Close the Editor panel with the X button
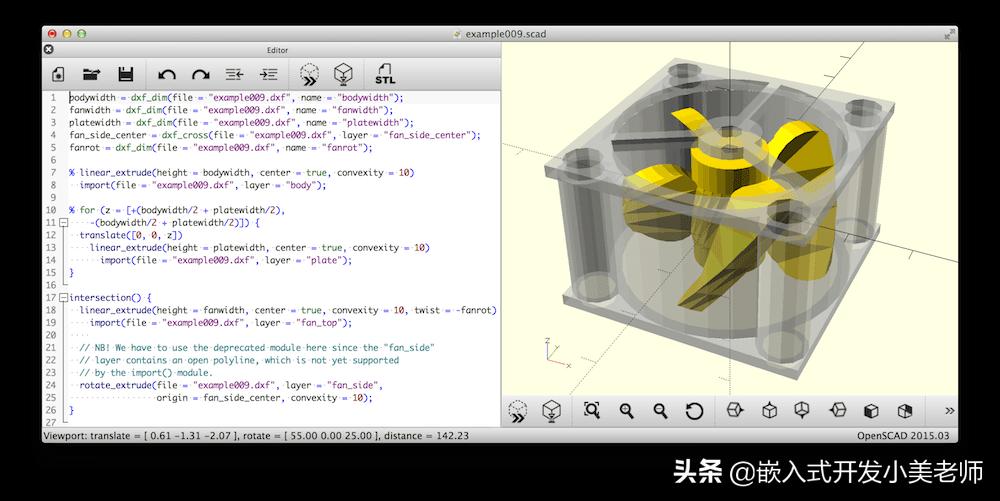Image resolution: width=1000 pixels, height=501 pixels. pos(48,50)
